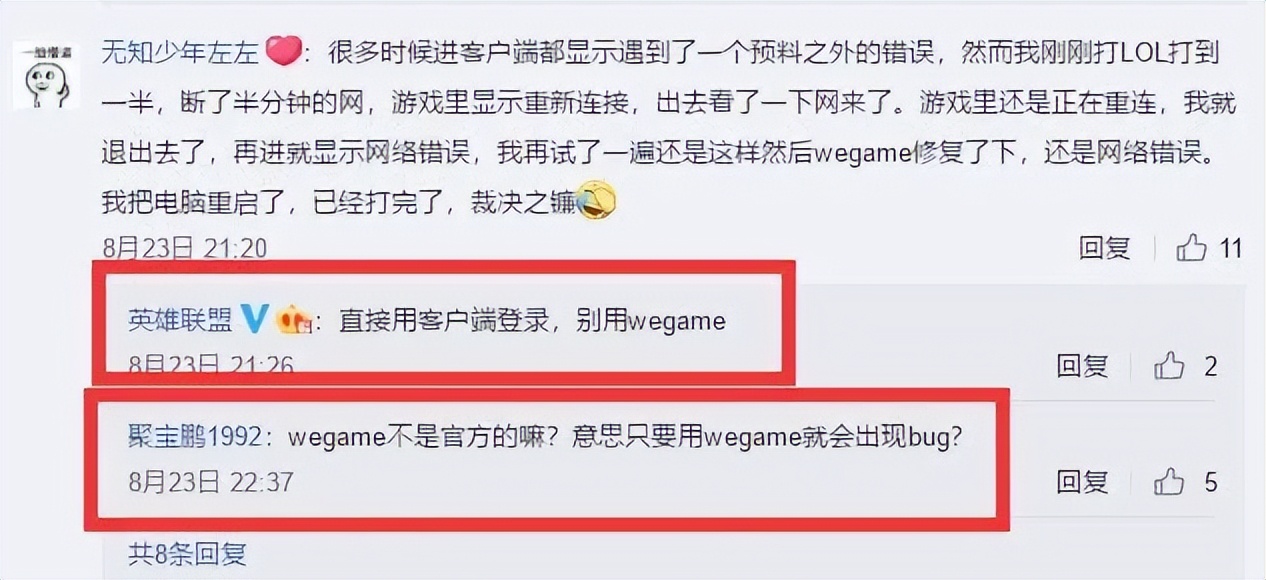Click the 8月23日 22:37 timestamp
1266x580 pixels.
point(211,482)
